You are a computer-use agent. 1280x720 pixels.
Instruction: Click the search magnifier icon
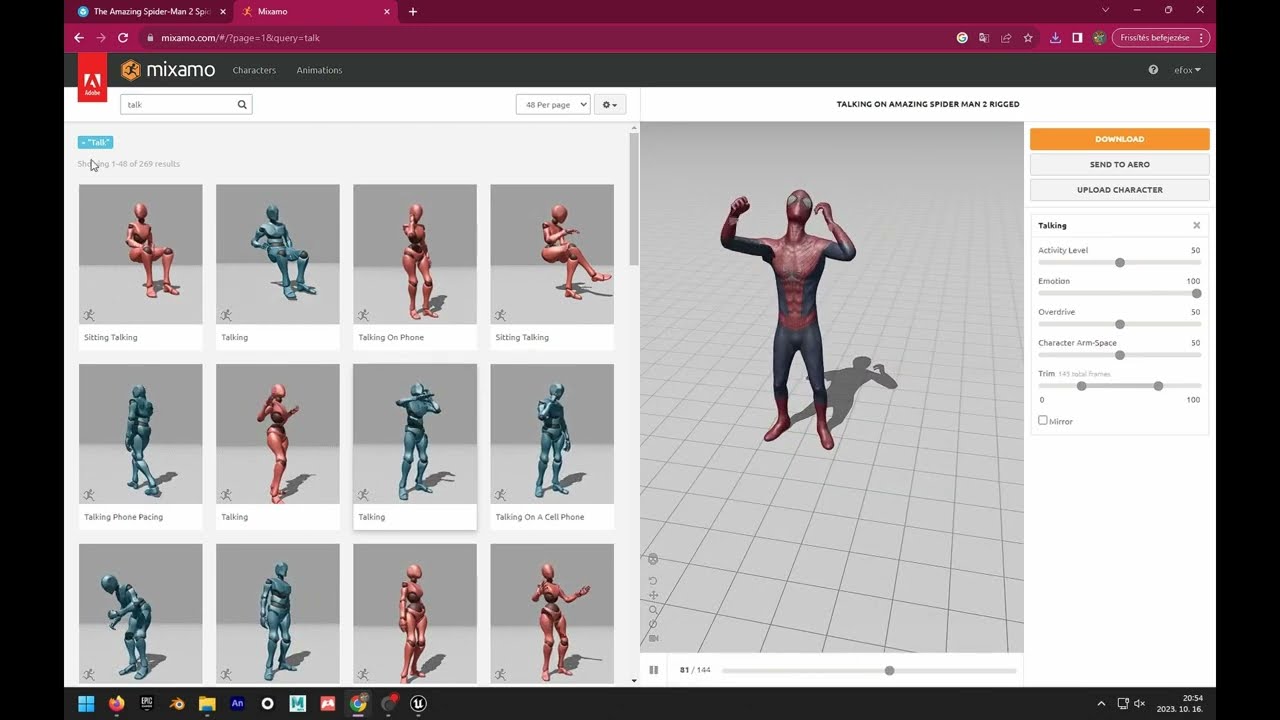click(242, 104)
